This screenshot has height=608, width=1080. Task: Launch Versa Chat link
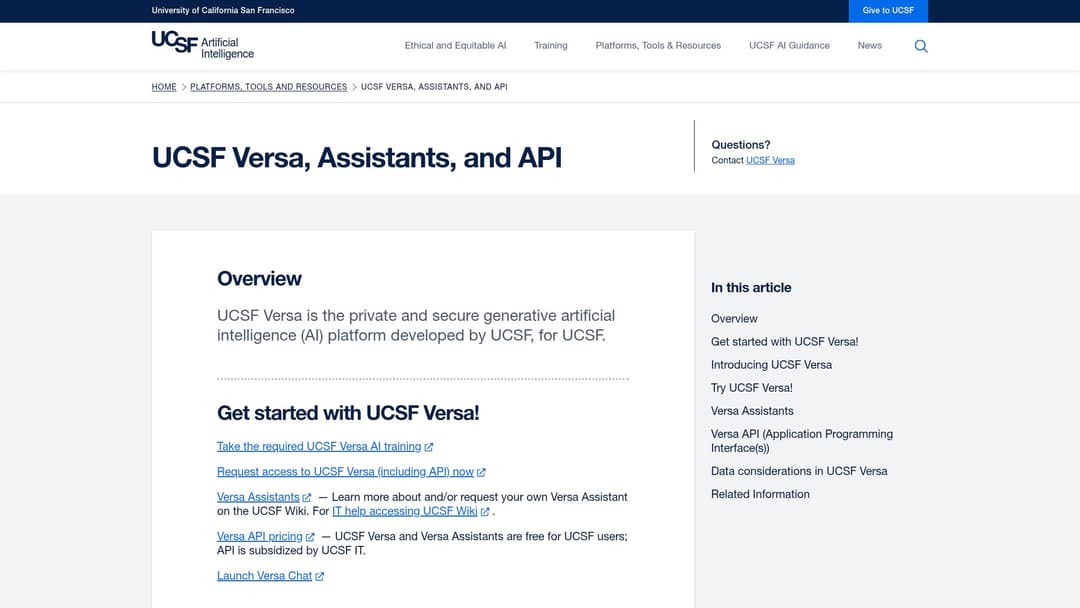point(264,576)
